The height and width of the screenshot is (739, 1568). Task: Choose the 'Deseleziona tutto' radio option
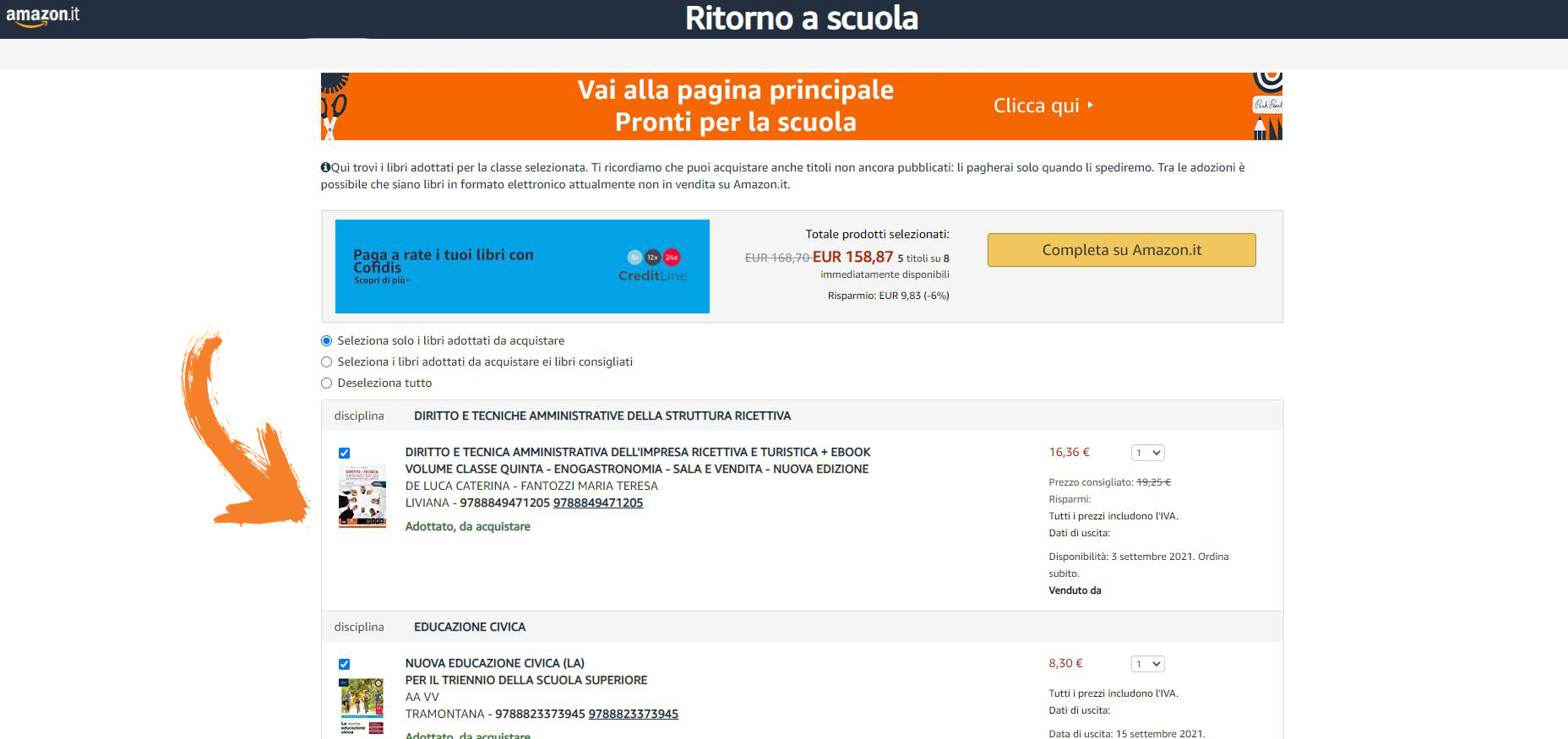[327, 383]
